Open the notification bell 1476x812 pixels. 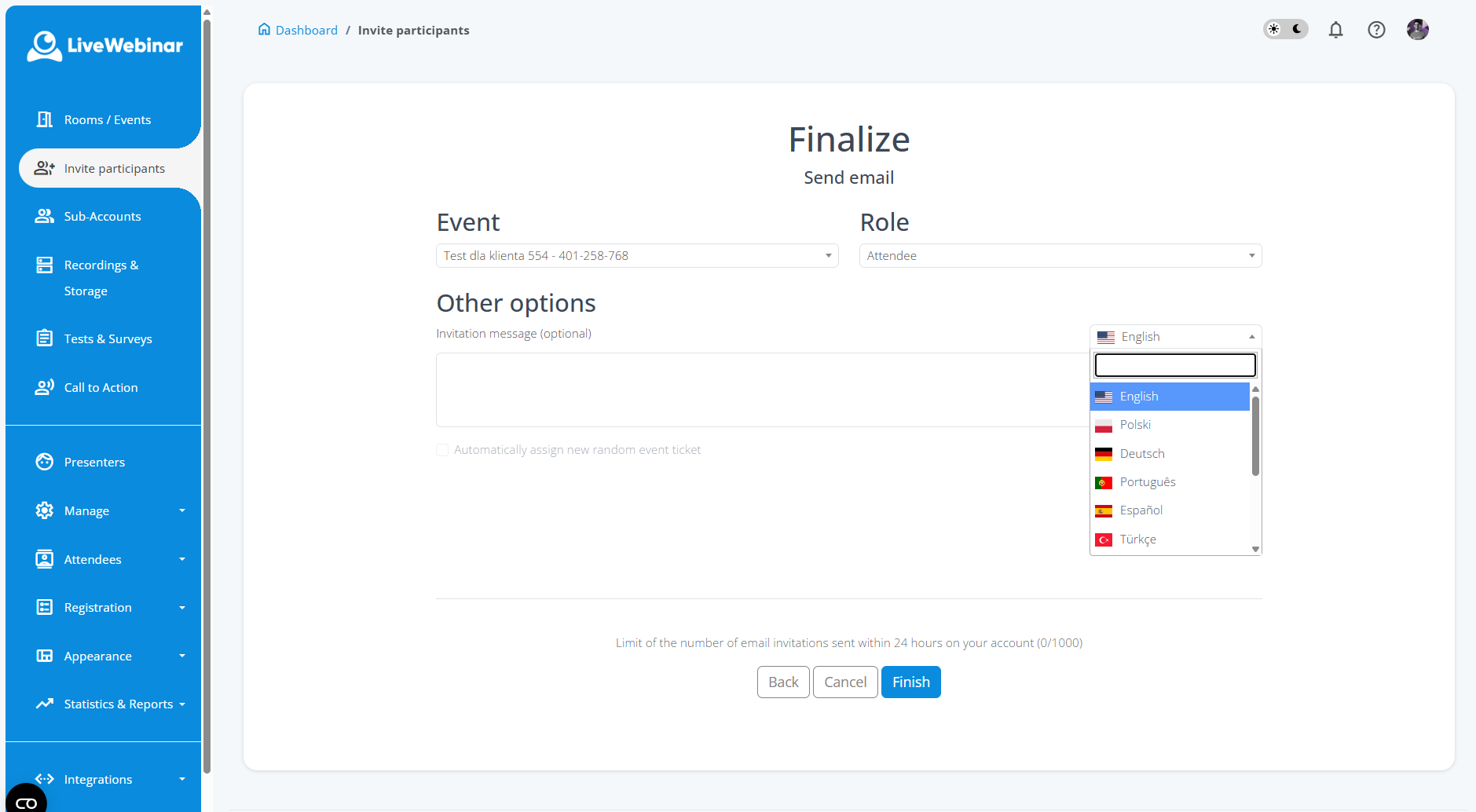1335,29
